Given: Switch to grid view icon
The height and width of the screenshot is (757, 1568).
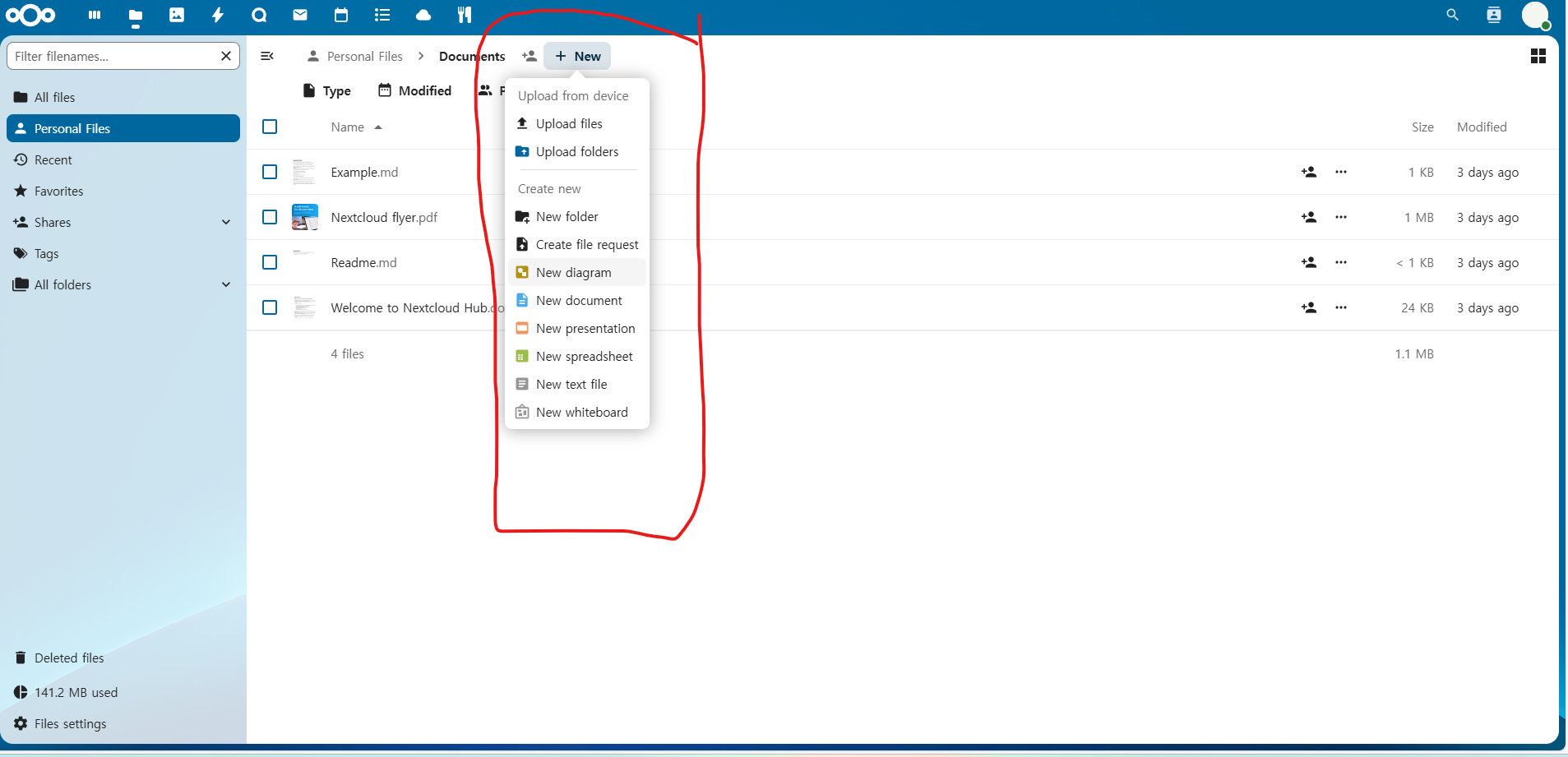Looking at the screenshot, I should [x=1538, y=56].
